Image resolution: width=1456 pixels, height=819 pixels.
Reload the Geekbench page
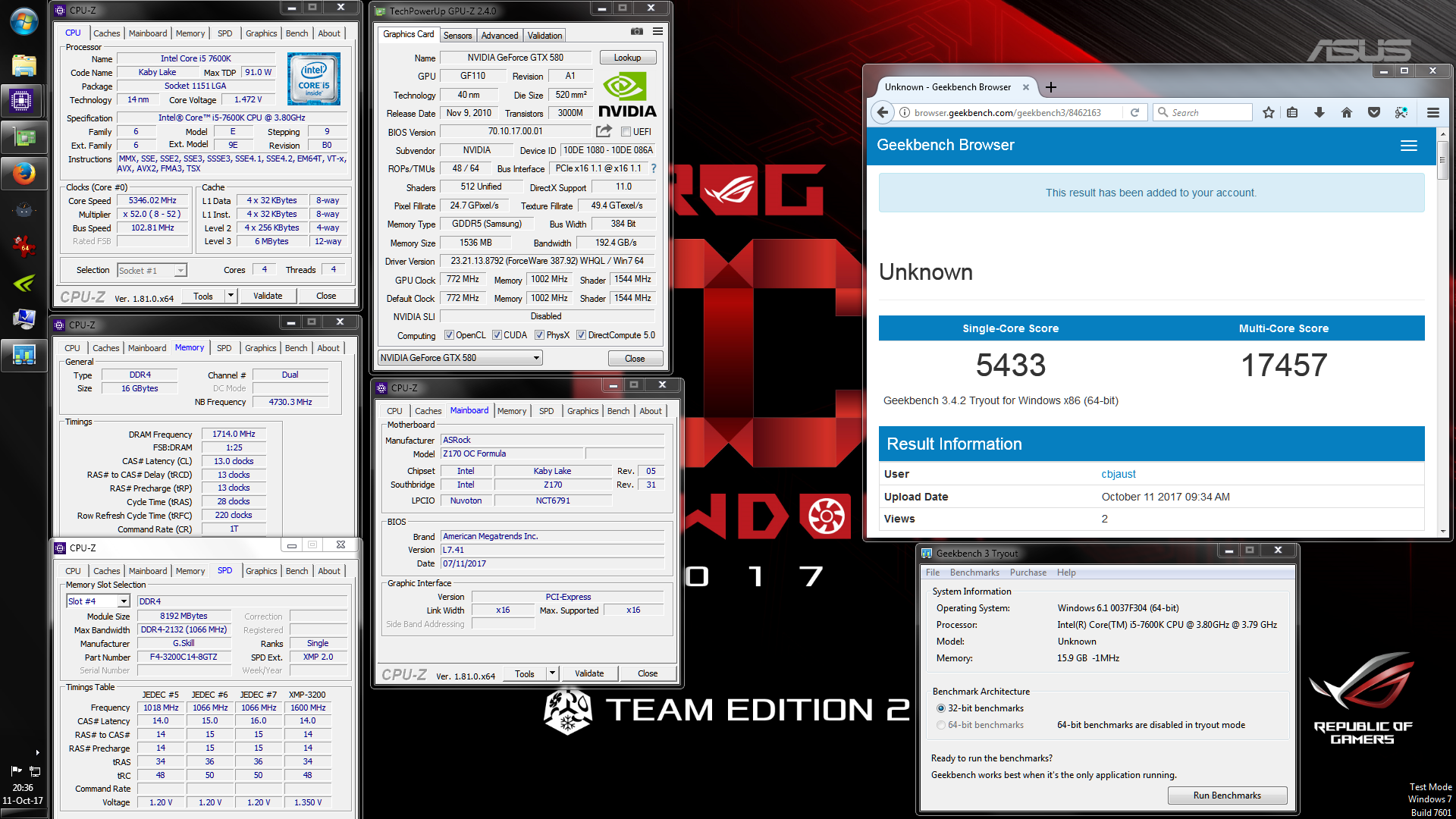[x=1135, y=112]
